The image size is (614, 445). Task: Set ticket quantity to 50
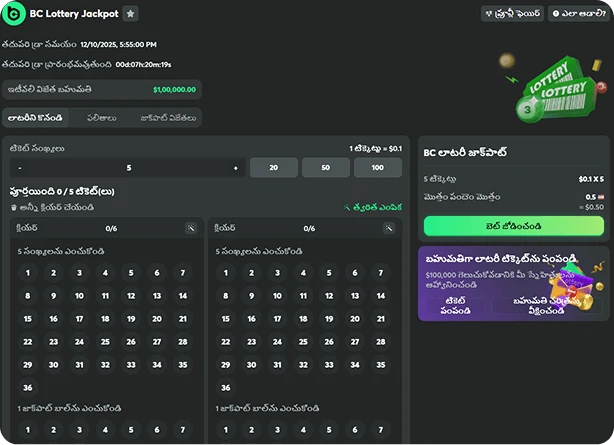pyautogui.click(x=325, y=167)
